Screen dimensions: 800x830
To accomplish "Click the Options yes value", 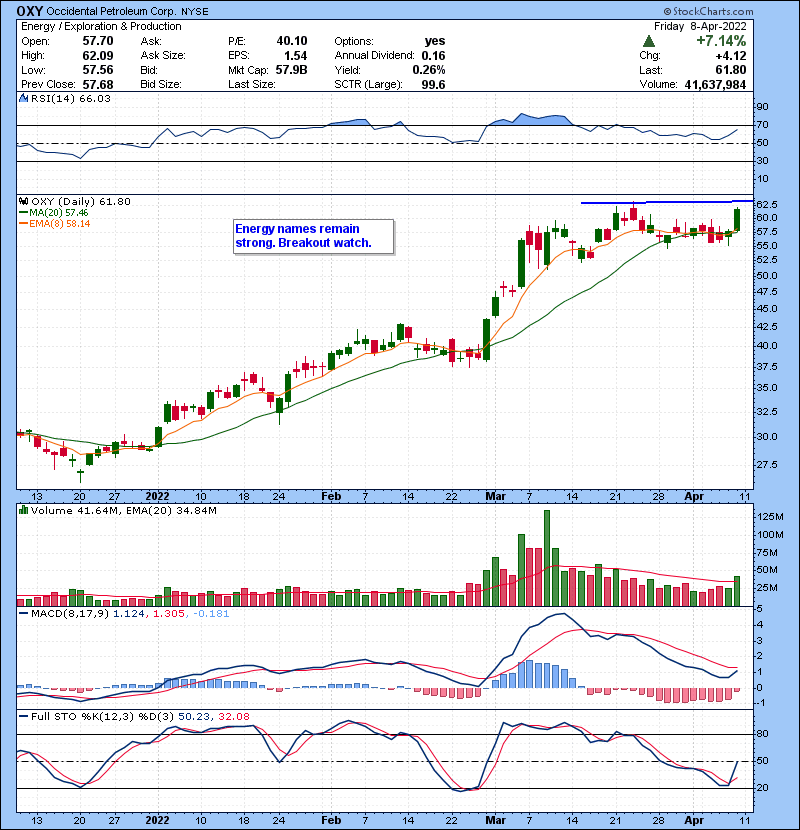I will coord(435,41).
